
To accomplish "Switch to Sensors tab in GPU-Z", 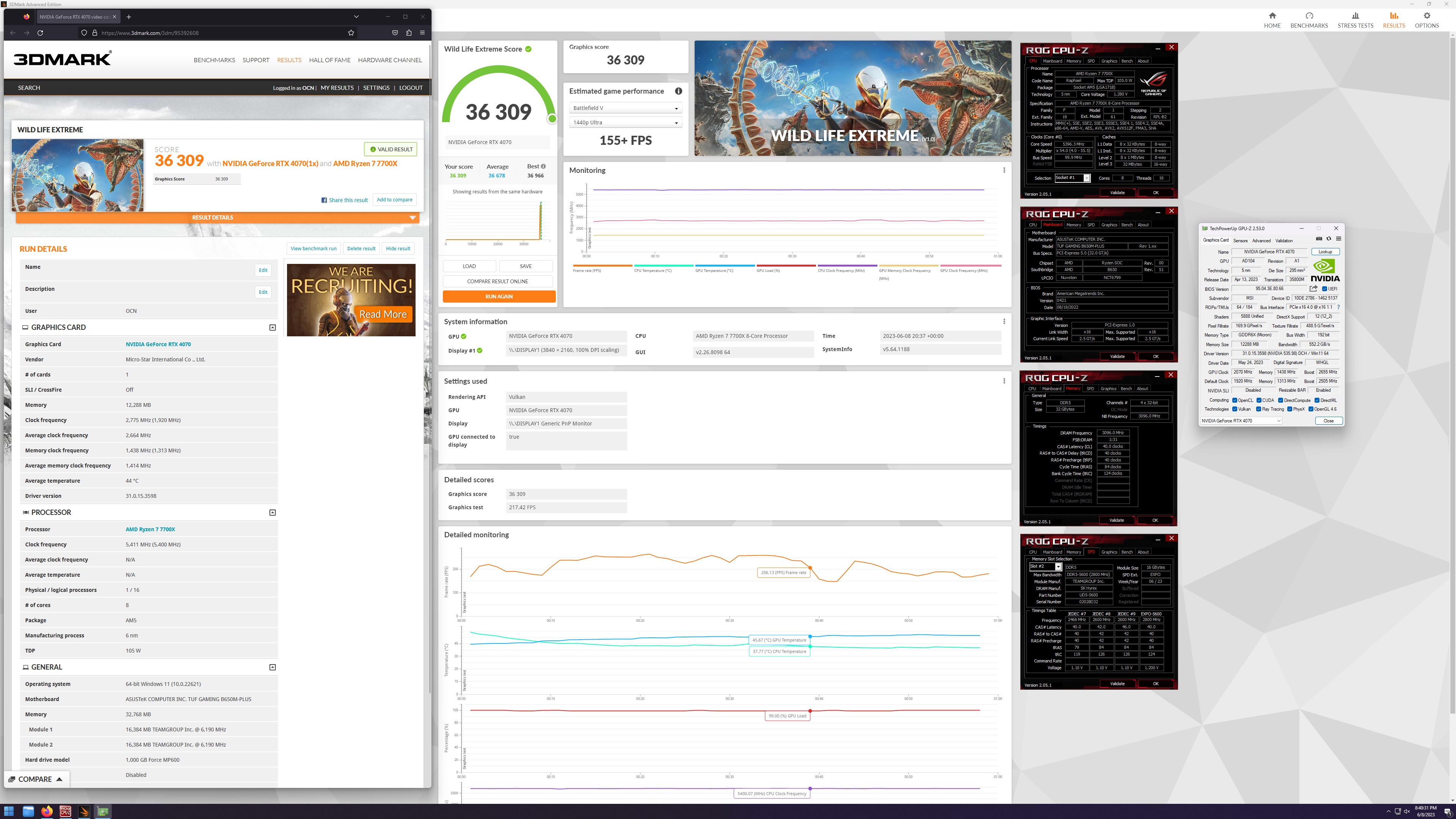I will (x=1240, y=241).
